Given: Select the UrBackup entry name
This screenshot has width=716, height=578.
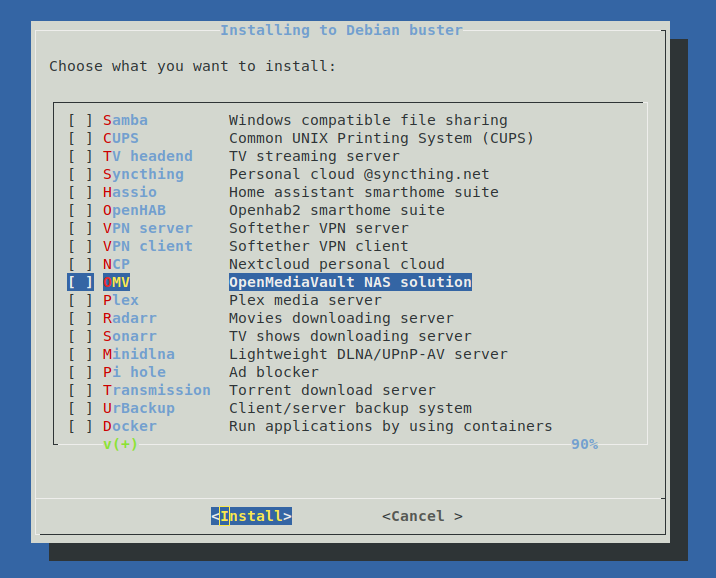Looking at the screenshot, I should coord(139,409).
